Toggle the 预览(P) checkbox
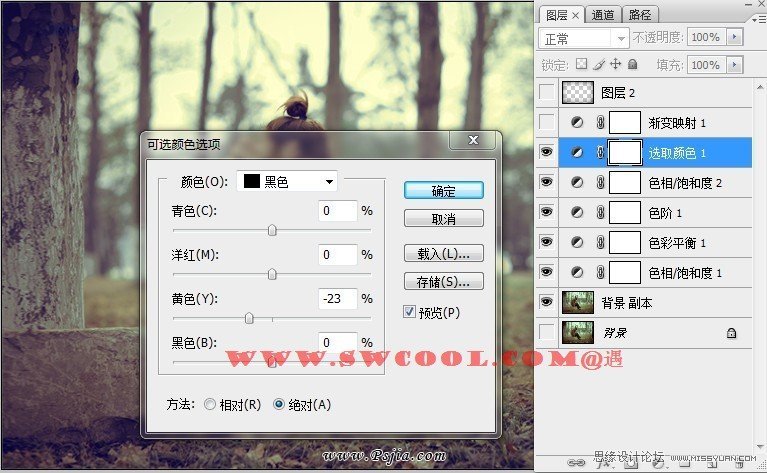The image size is (767, 473). pos(409,312)
